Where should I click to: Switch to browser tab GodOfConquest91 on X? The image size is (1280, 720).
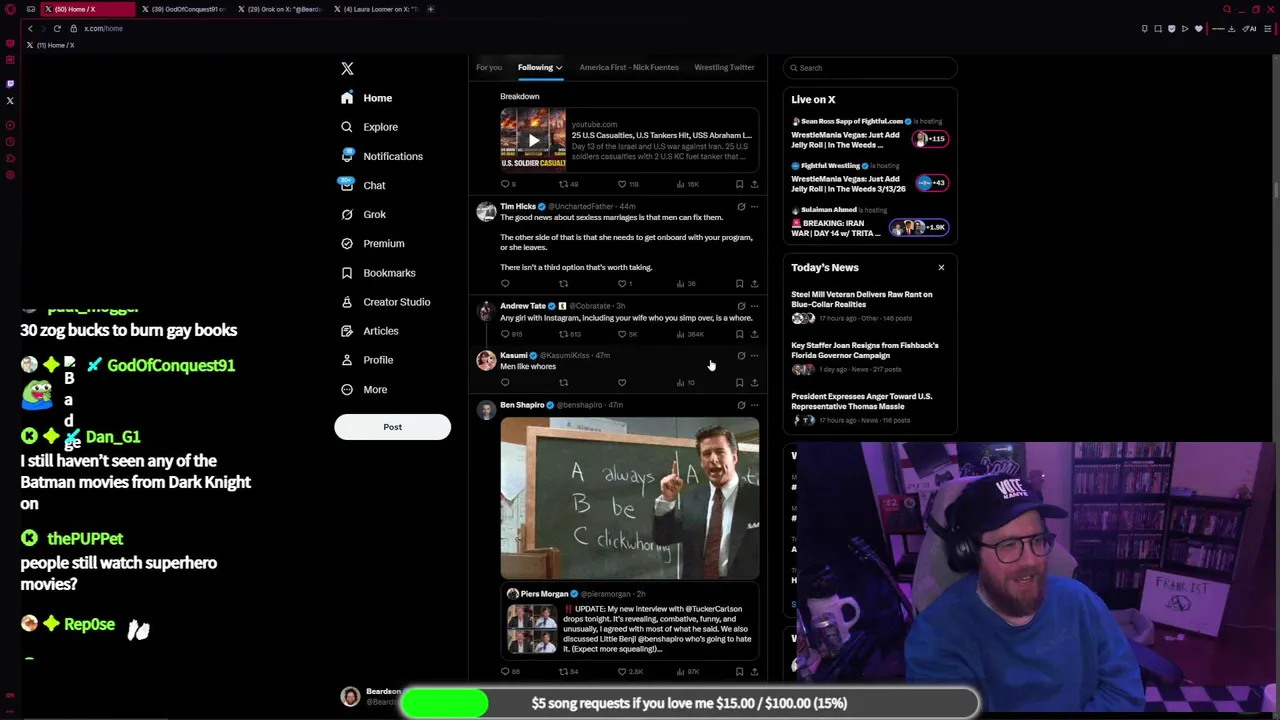185,9
